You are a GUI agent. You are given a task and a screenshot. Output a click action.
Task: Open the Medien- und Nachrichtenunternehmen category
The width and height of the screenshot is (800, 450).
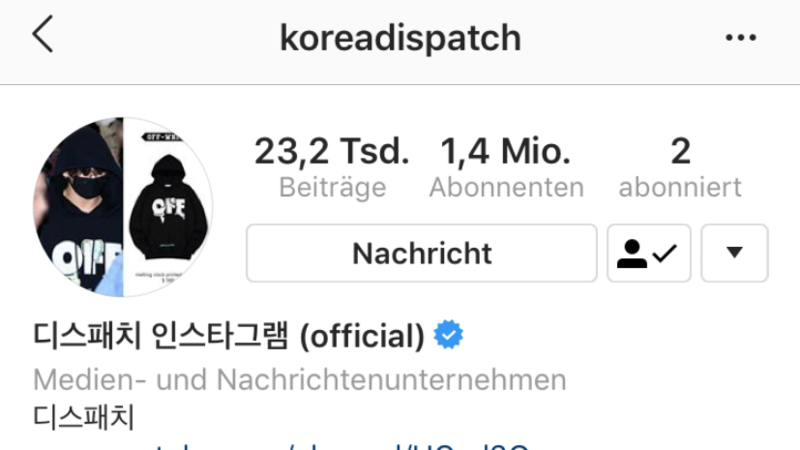299,380
